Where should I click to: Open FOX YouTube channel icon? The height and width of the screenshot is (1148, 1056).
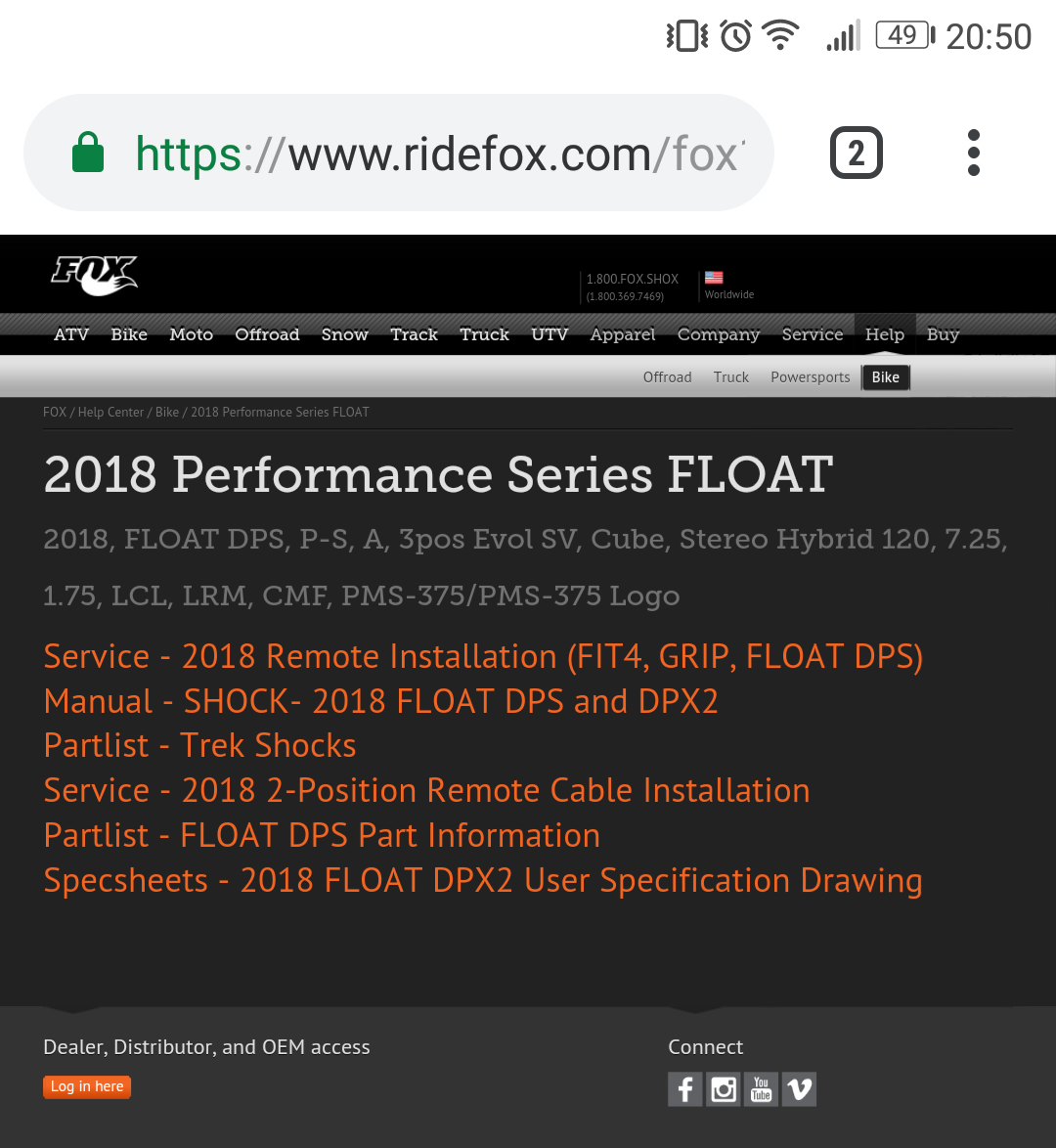(x=761, y=1089)
